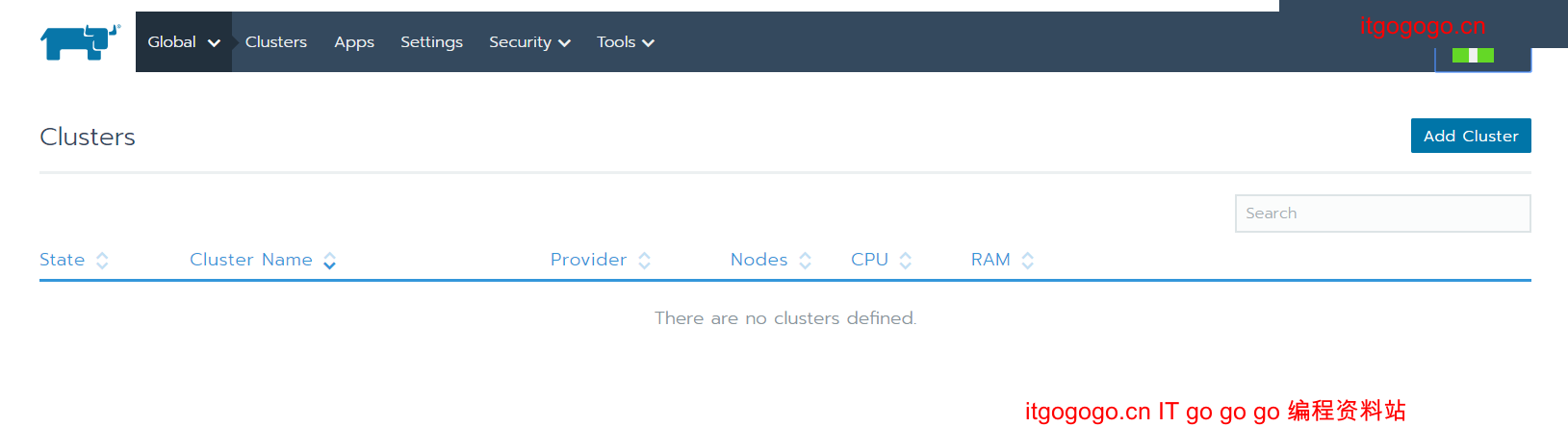This screenshot has width=1568, height=427.
Task: Click the Nodes column header text
Action: [758, 260]
